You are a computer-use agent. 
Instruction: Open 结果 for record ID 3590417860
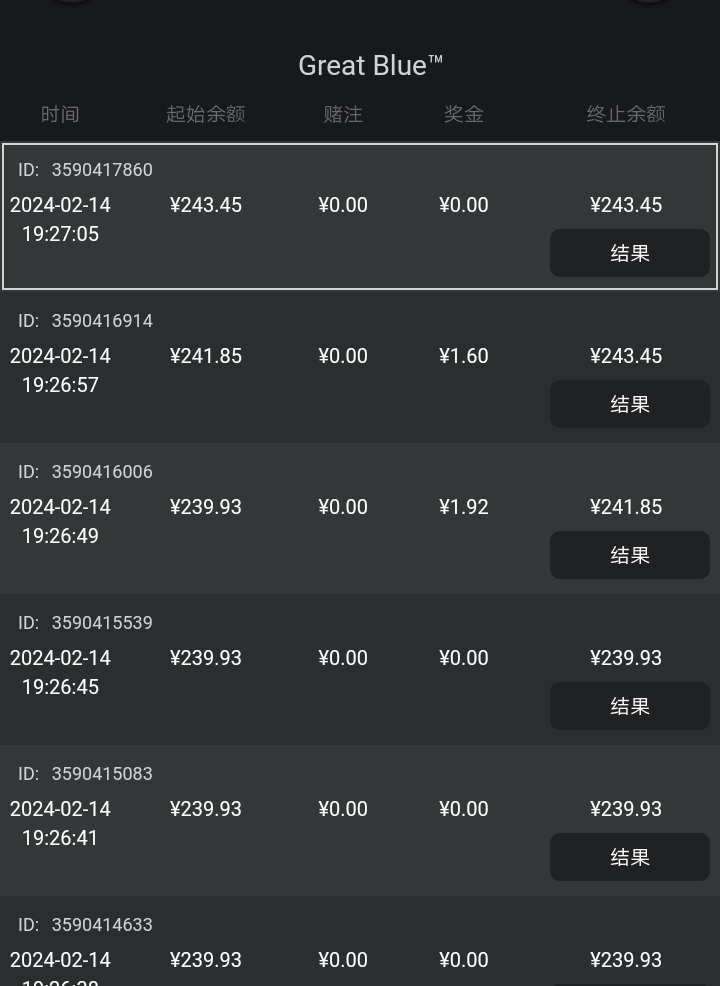[x=629, y=253]
